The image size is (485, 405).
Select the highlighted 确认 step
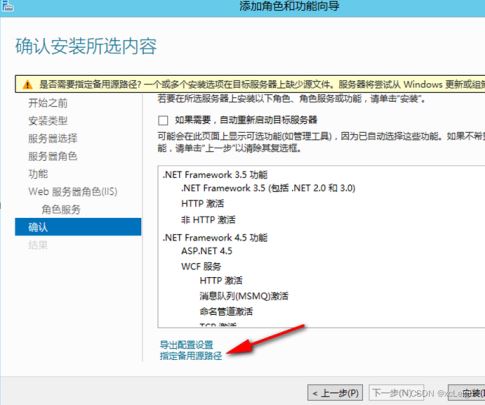point(78,227)
